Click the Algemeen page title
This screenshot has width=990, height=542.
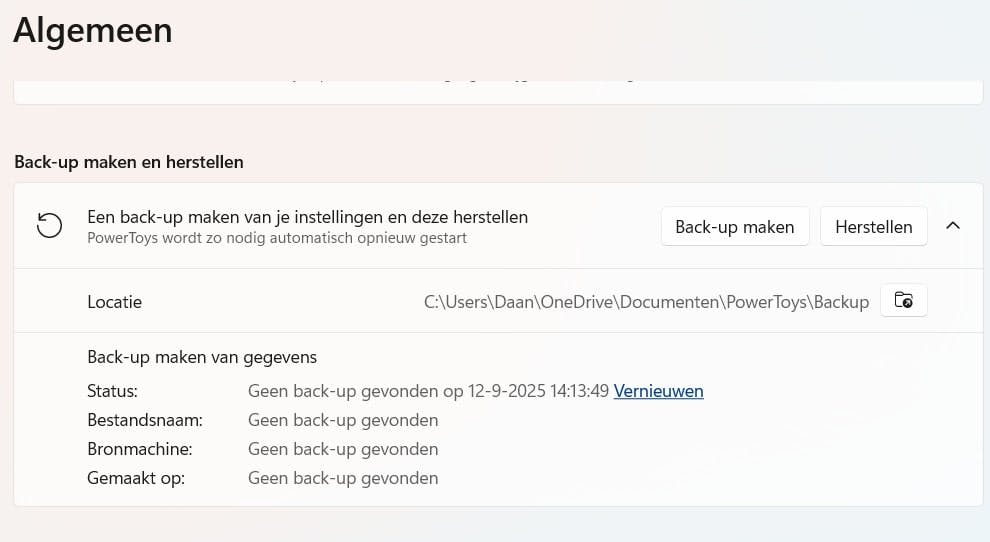pyautogui.click(x=93, y=30)
